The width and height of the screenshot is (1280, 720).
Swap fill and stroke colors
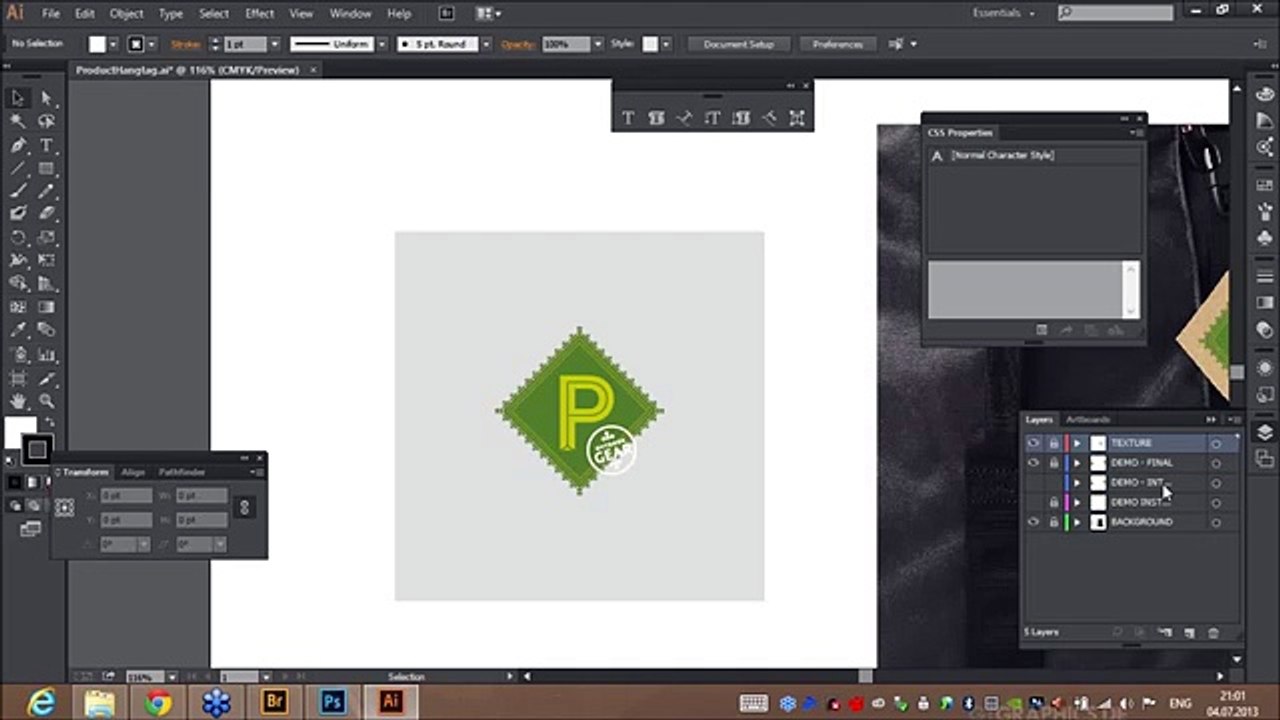tap(48, 423)
